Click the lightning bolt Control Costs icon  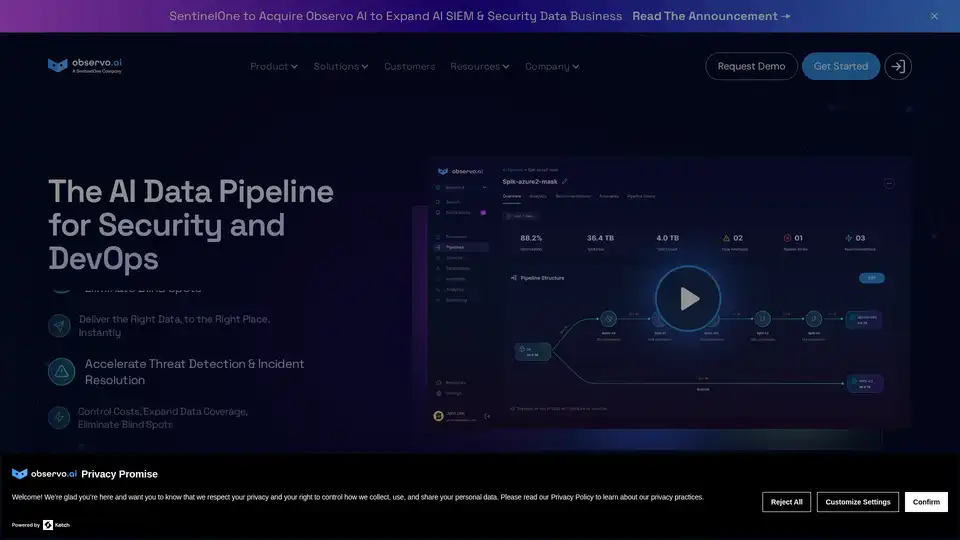point(61,418)
